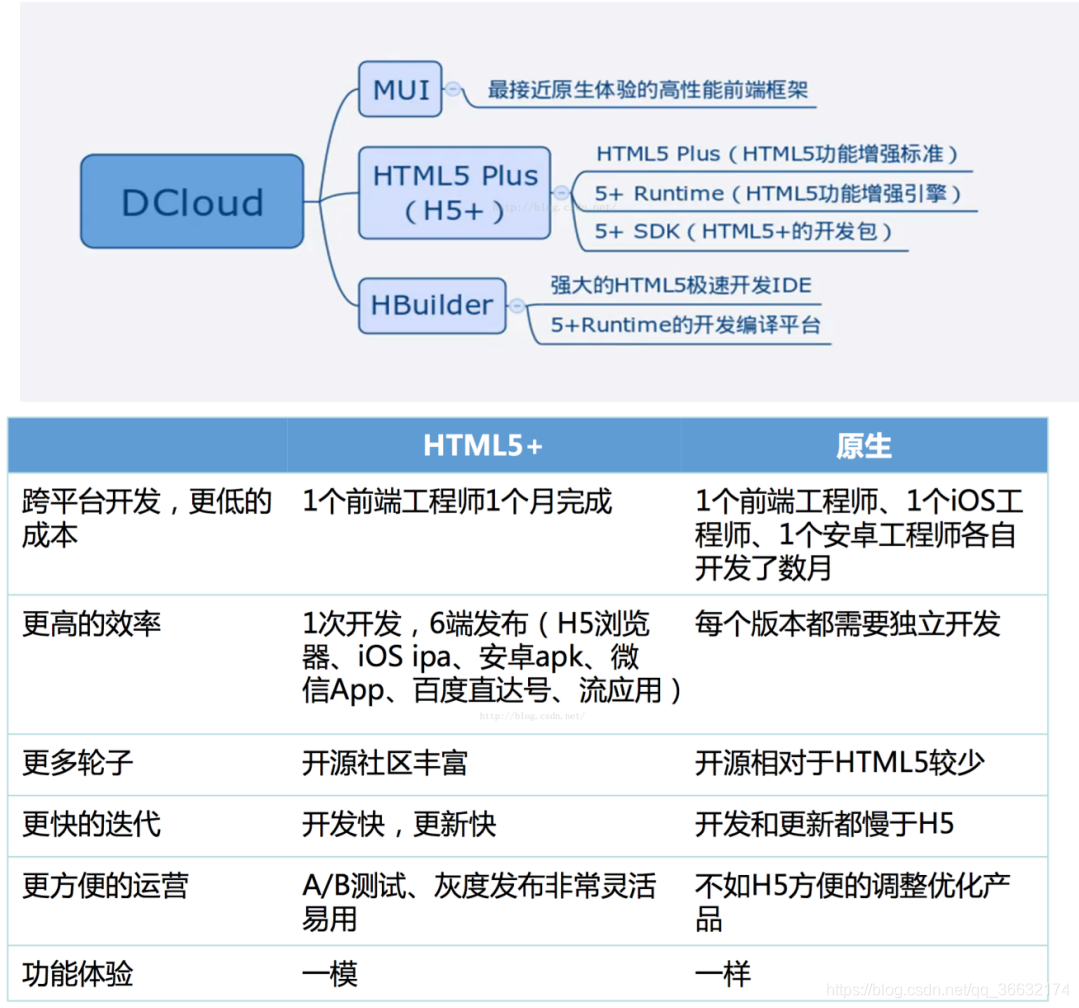Click the HTML5+ column header

[x=483, y=445]
